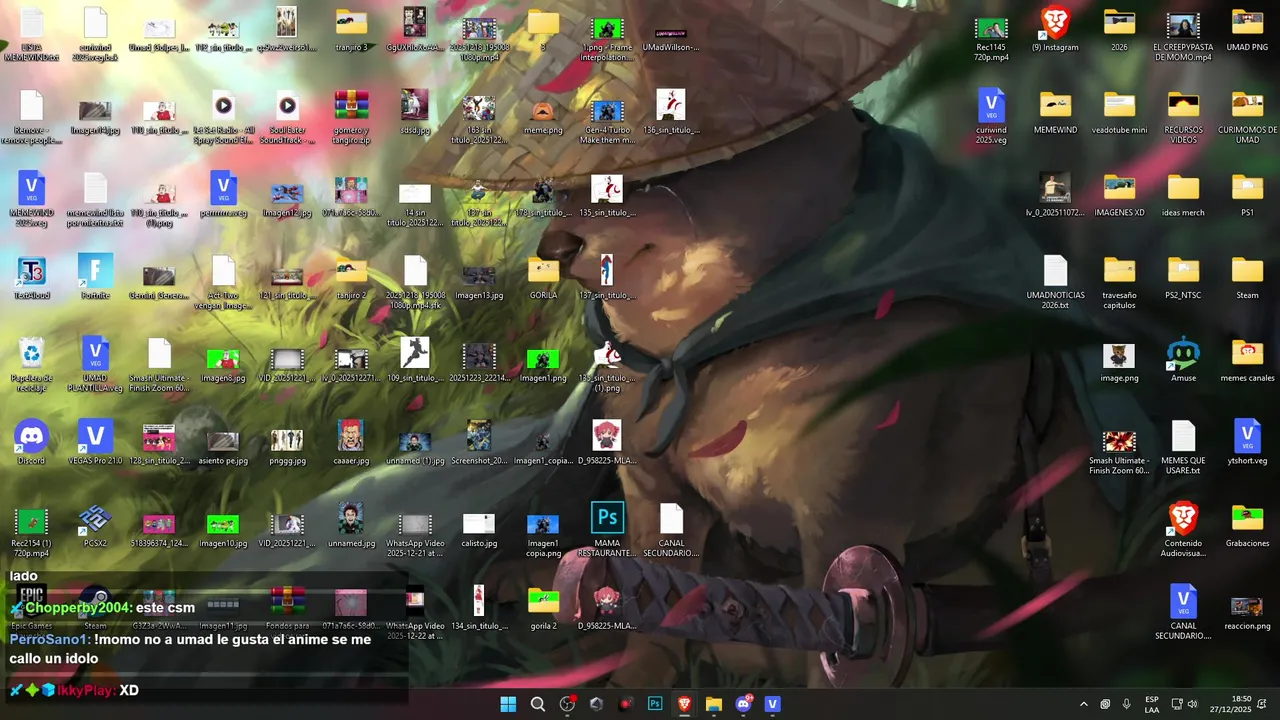This screenshot has height=720, width=1280.
Task: Select the ytshort.veg project file
Action: [x=1247, y=444]
